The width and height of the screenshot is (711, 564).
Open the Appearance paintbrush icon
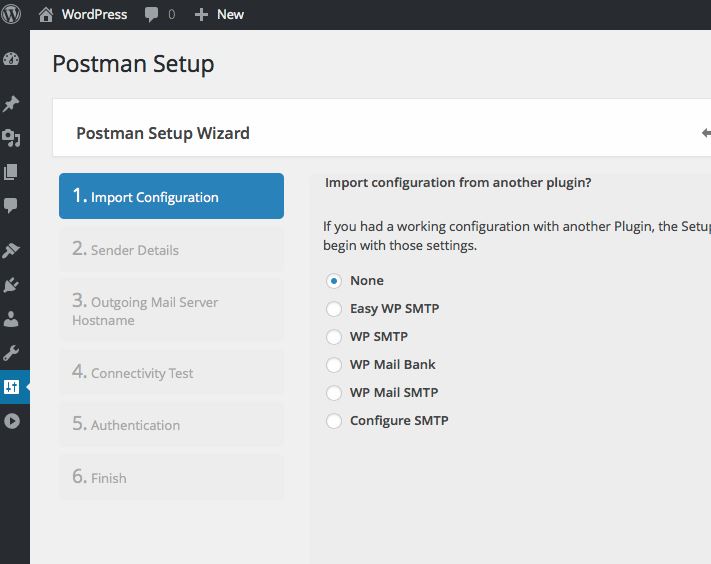click(x=11, y=250)
